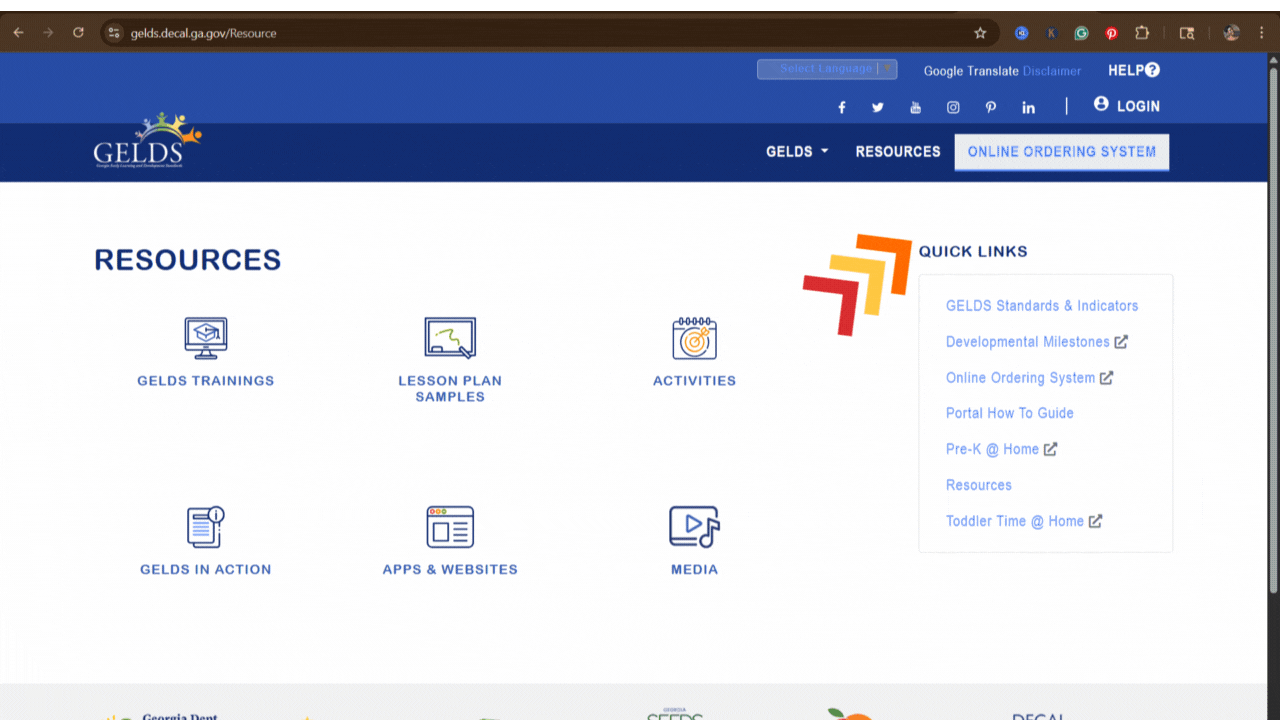1280x720 pixels.
Task: Click the LOGIN link
Action: point(1127,106)
